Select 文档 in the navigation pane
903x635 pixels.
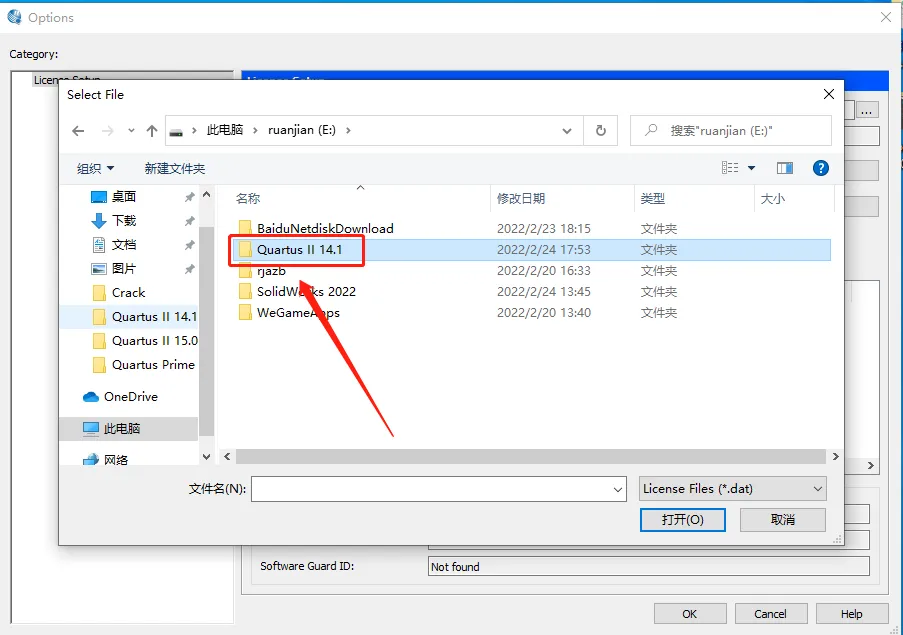[x=124, y=245]
